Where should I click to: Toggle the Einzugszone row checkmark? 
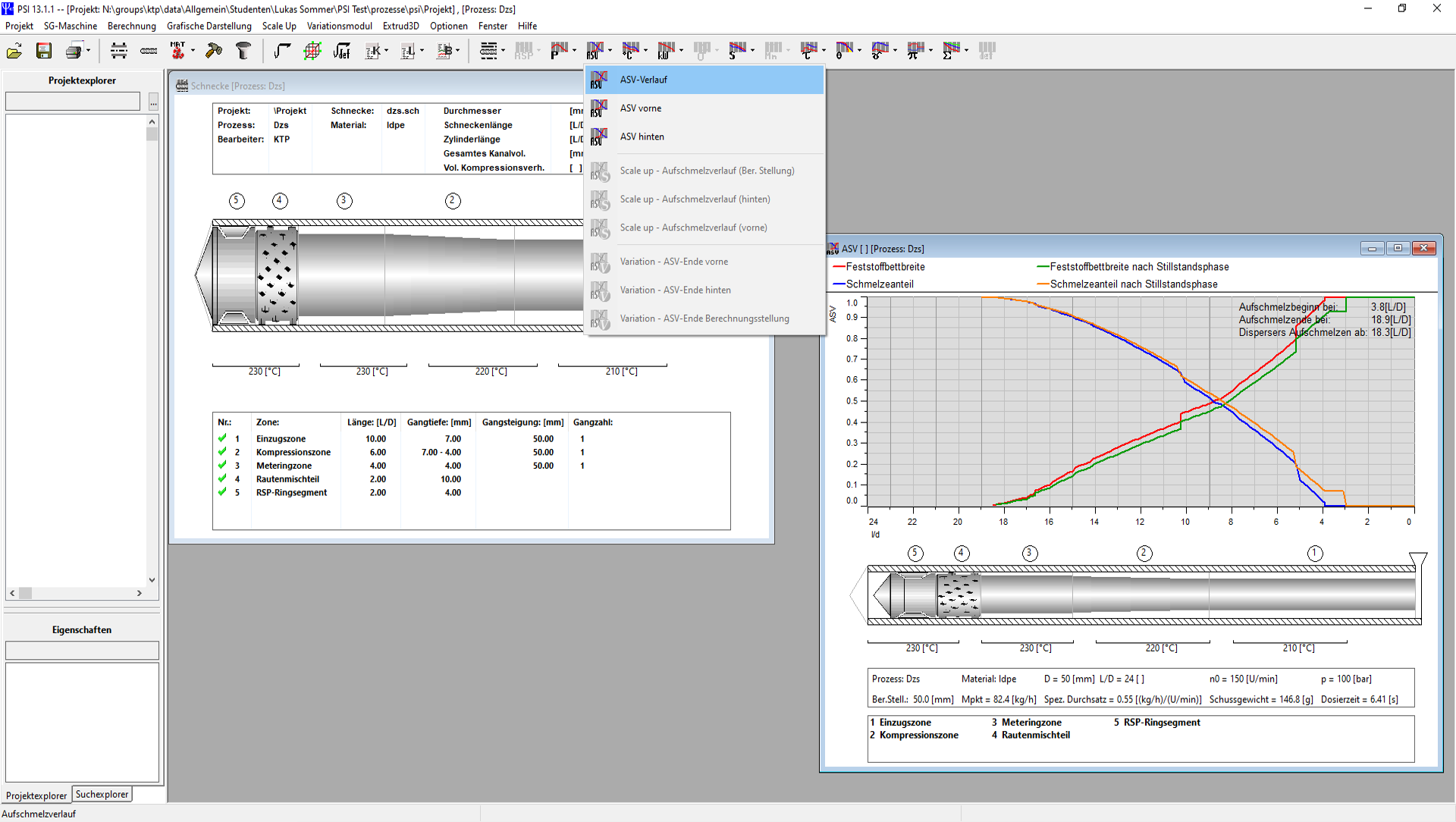tap(222, 438)
